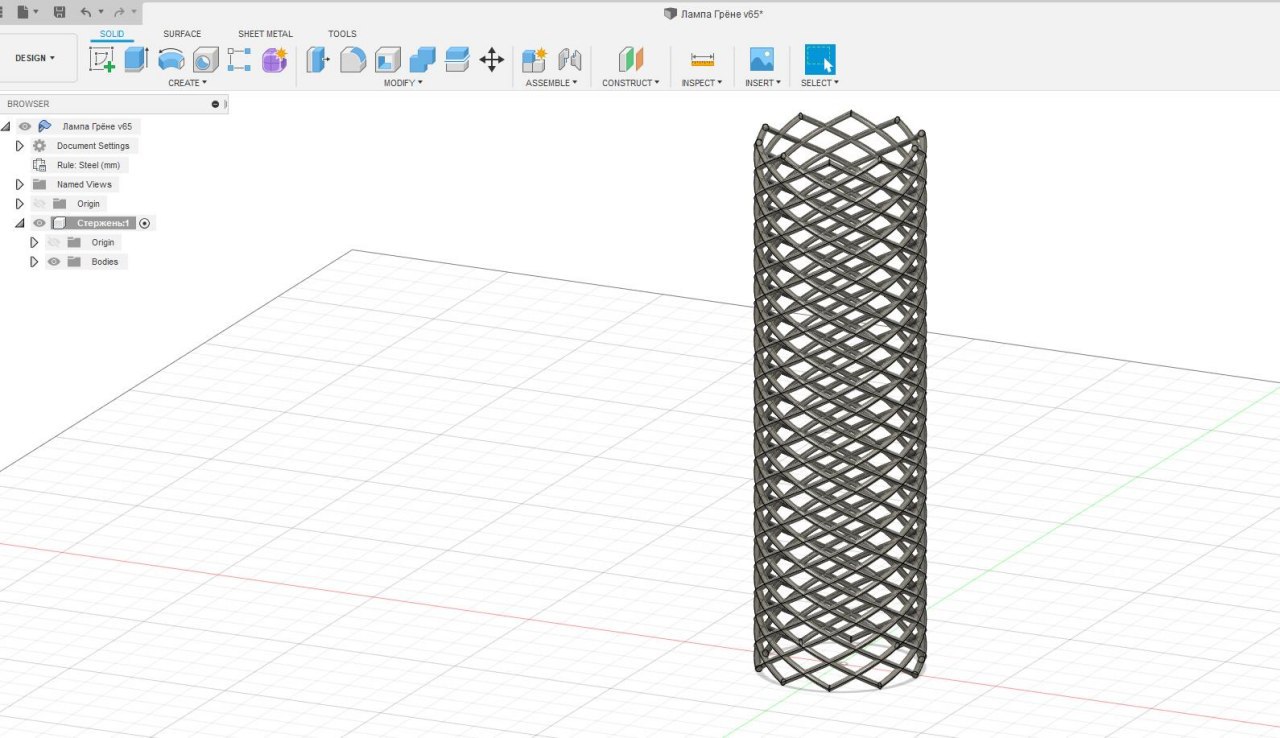Select the Press Pull tool

point(318,60)
